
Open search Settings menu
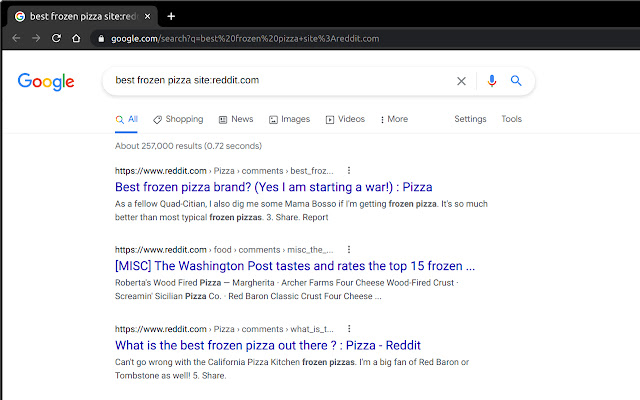(x=470, y=119)
